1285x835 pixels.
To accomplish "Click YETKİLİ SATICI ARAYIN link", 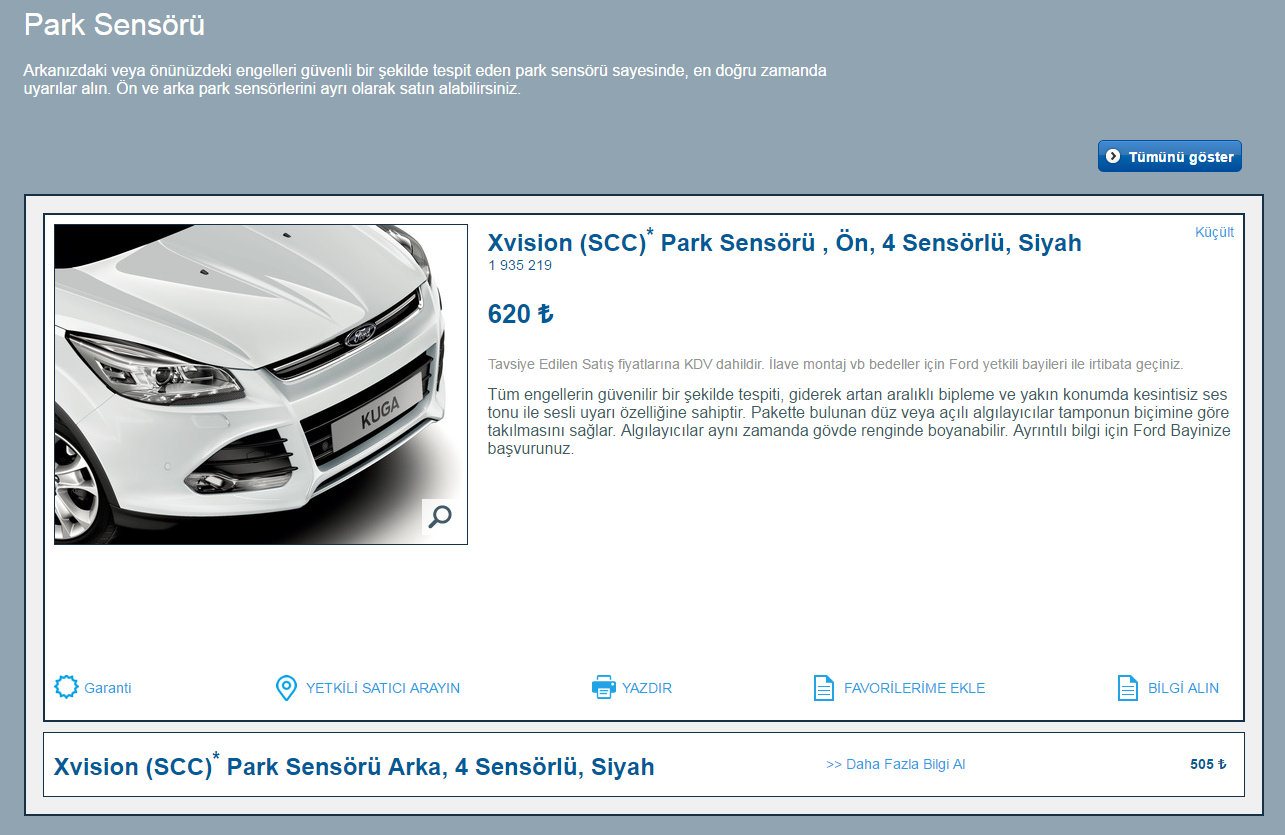I will coord(383,688).
